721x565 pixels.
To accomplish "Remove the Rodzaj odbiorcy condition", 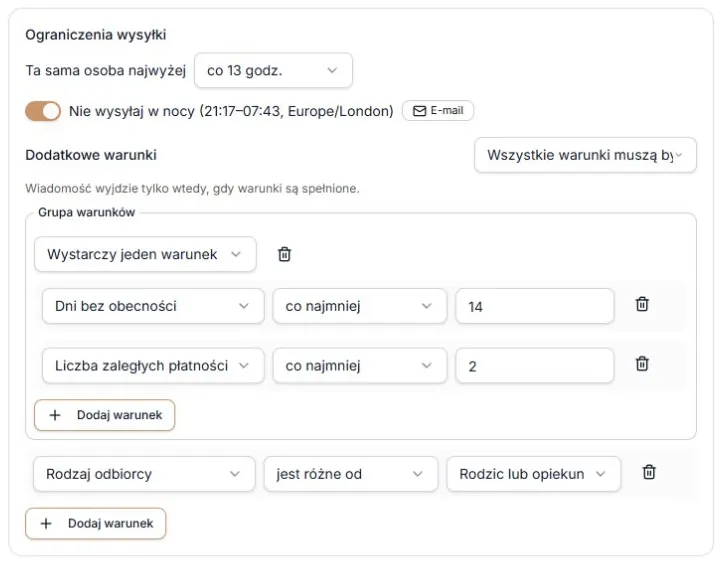I will point(649,472).
